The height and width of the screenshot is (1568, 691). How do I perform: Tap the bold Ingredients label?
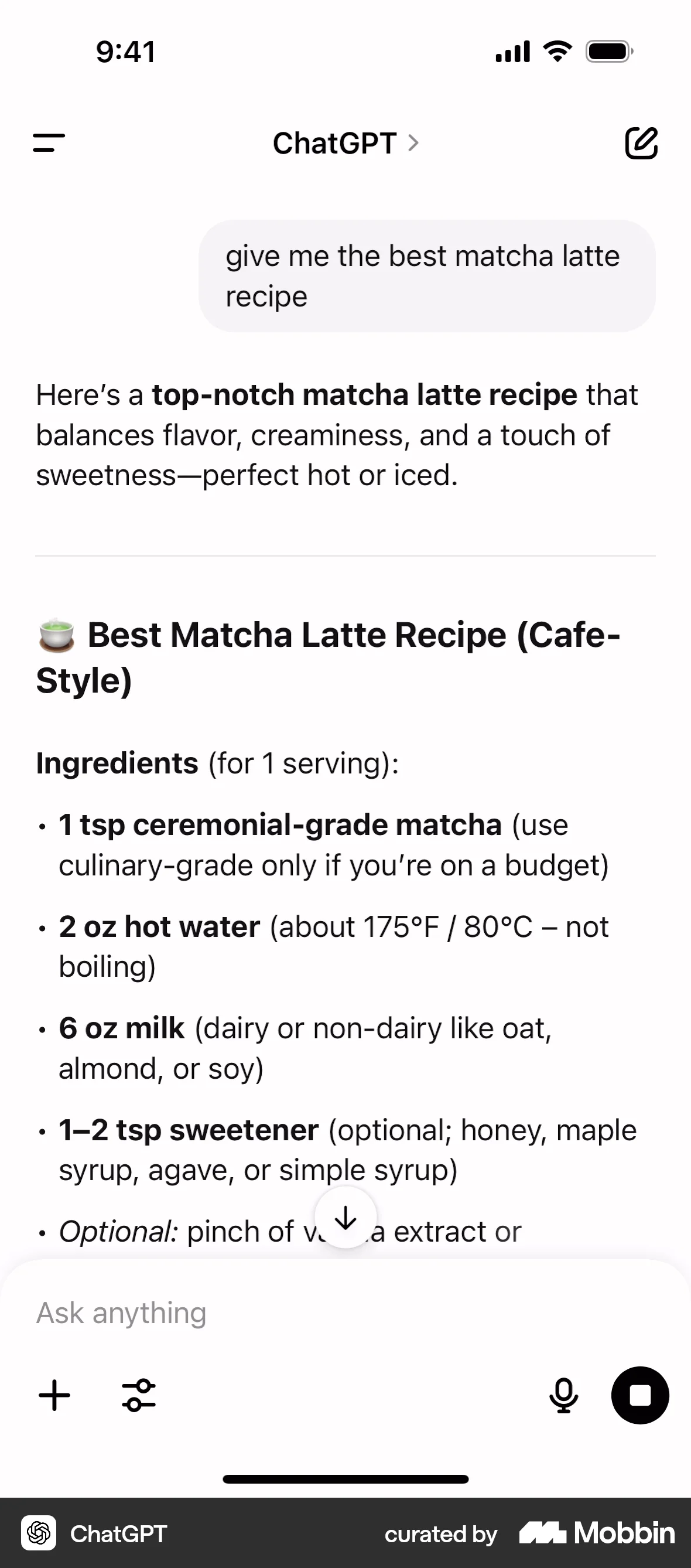pyautogui.click(x=117, y=763)
